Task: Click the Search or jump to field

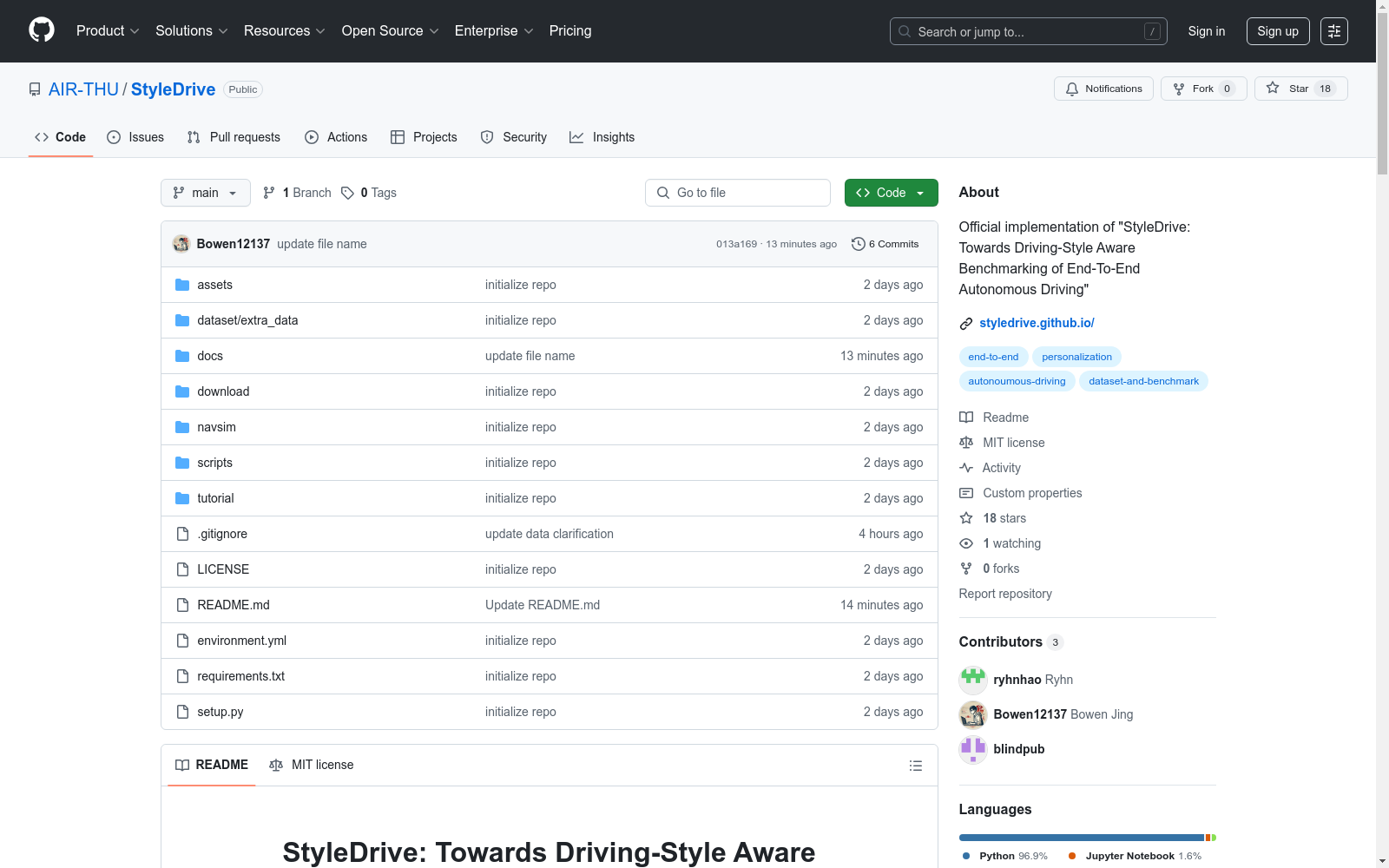Action: coord(1029,31)
